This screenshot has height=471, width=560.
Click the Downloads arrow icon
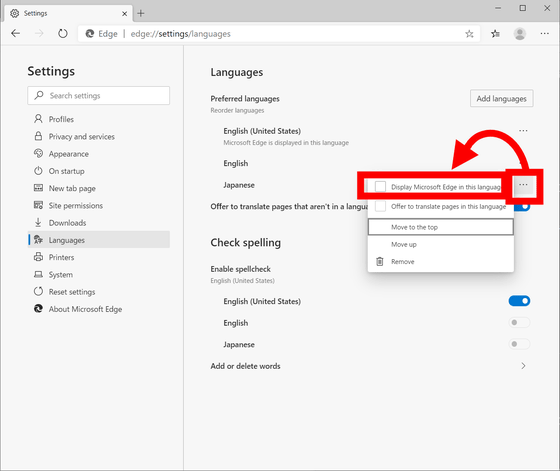(38, 222)
